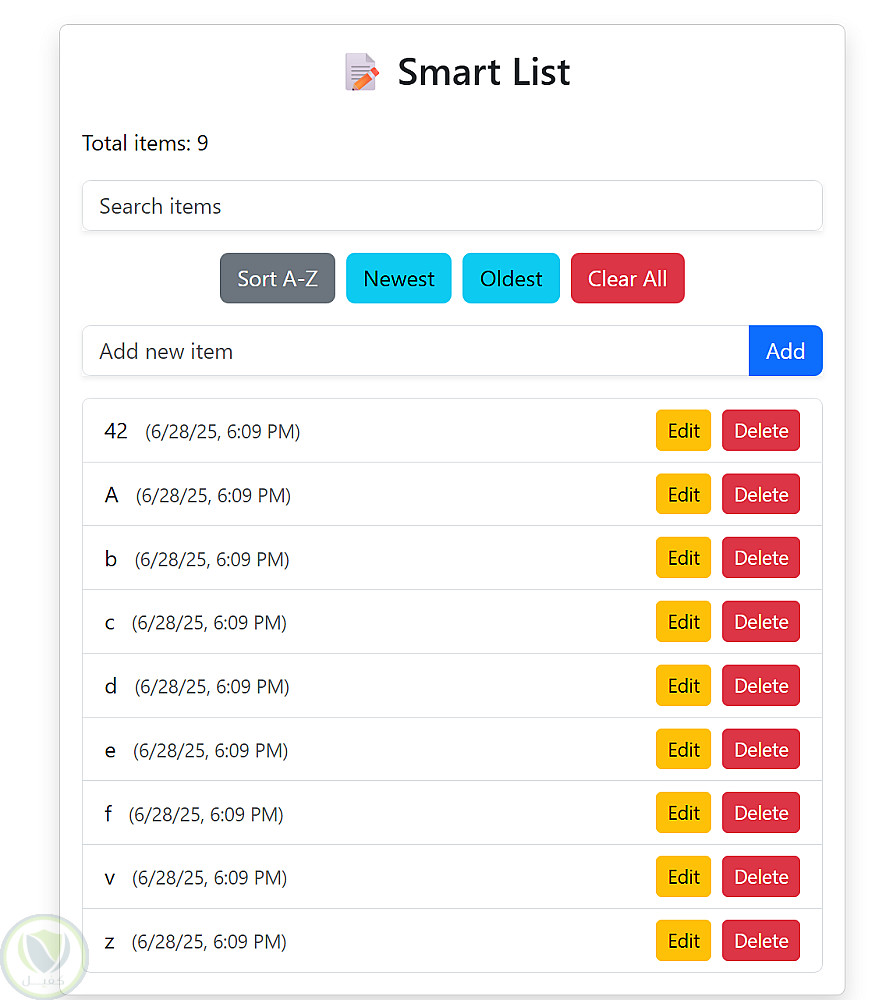Image resolution: width=893 pixels, height=1000 pixels.
Task: Select the list row labeled d
Action: [400, 686]
